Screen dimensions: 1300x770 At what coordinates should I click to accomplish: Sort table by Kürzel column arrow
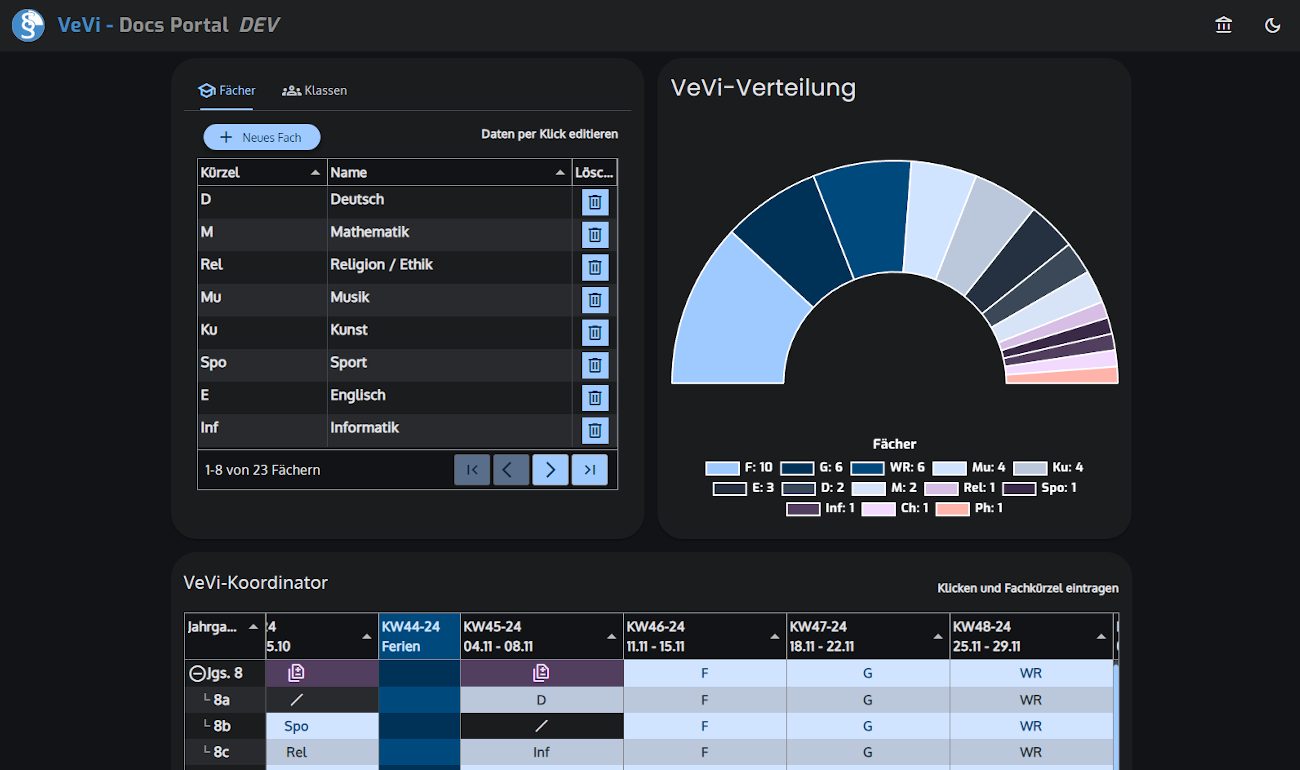tap(316, 173)
